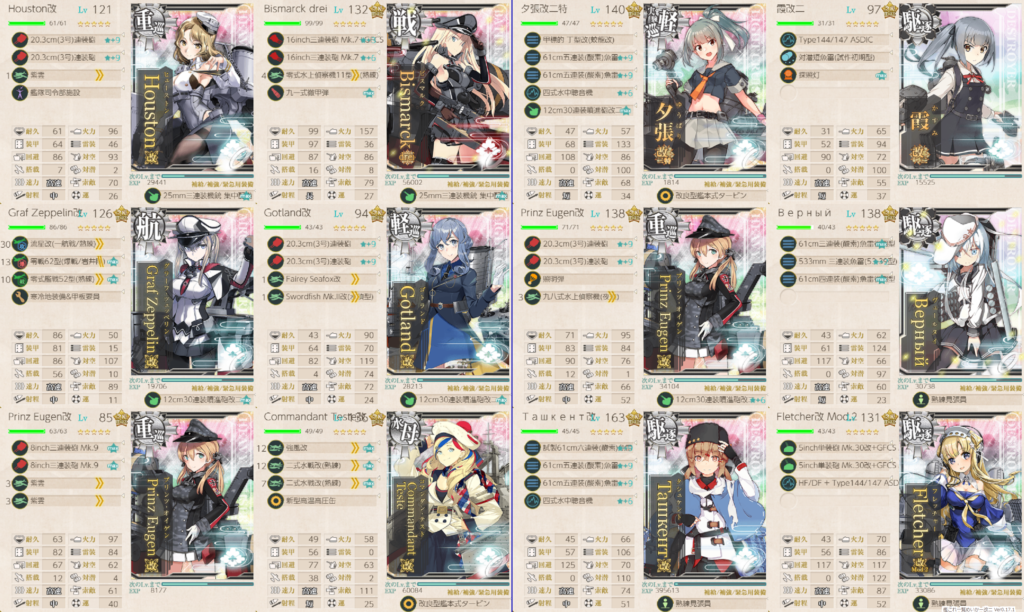Click Bismarck's Type 91 armor-piercing shell icon
Screen dimensions: 1024x612
(275, 93)
